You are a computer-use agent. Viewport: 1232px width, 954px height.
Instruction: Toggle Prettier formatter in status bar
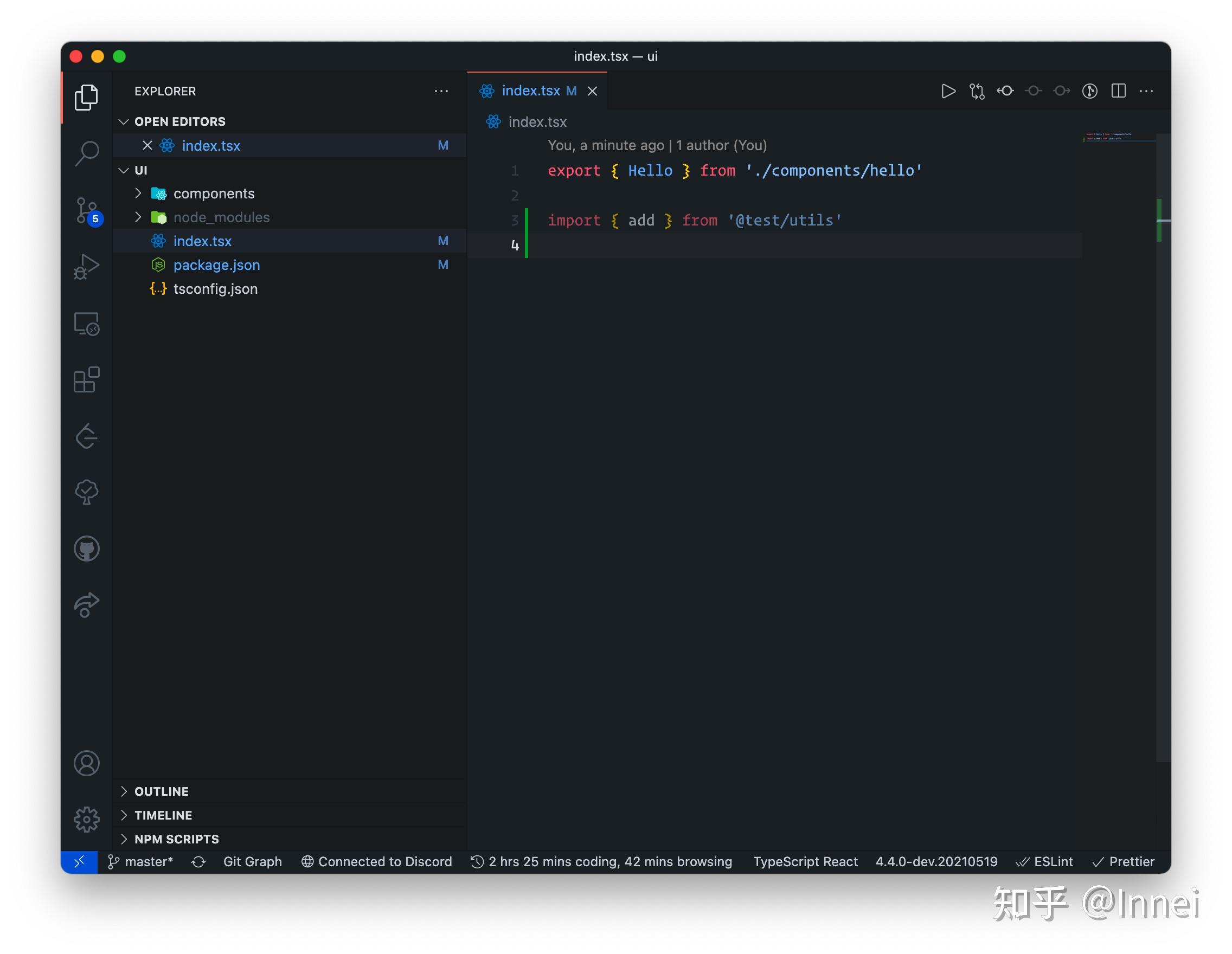point(1123,861)
